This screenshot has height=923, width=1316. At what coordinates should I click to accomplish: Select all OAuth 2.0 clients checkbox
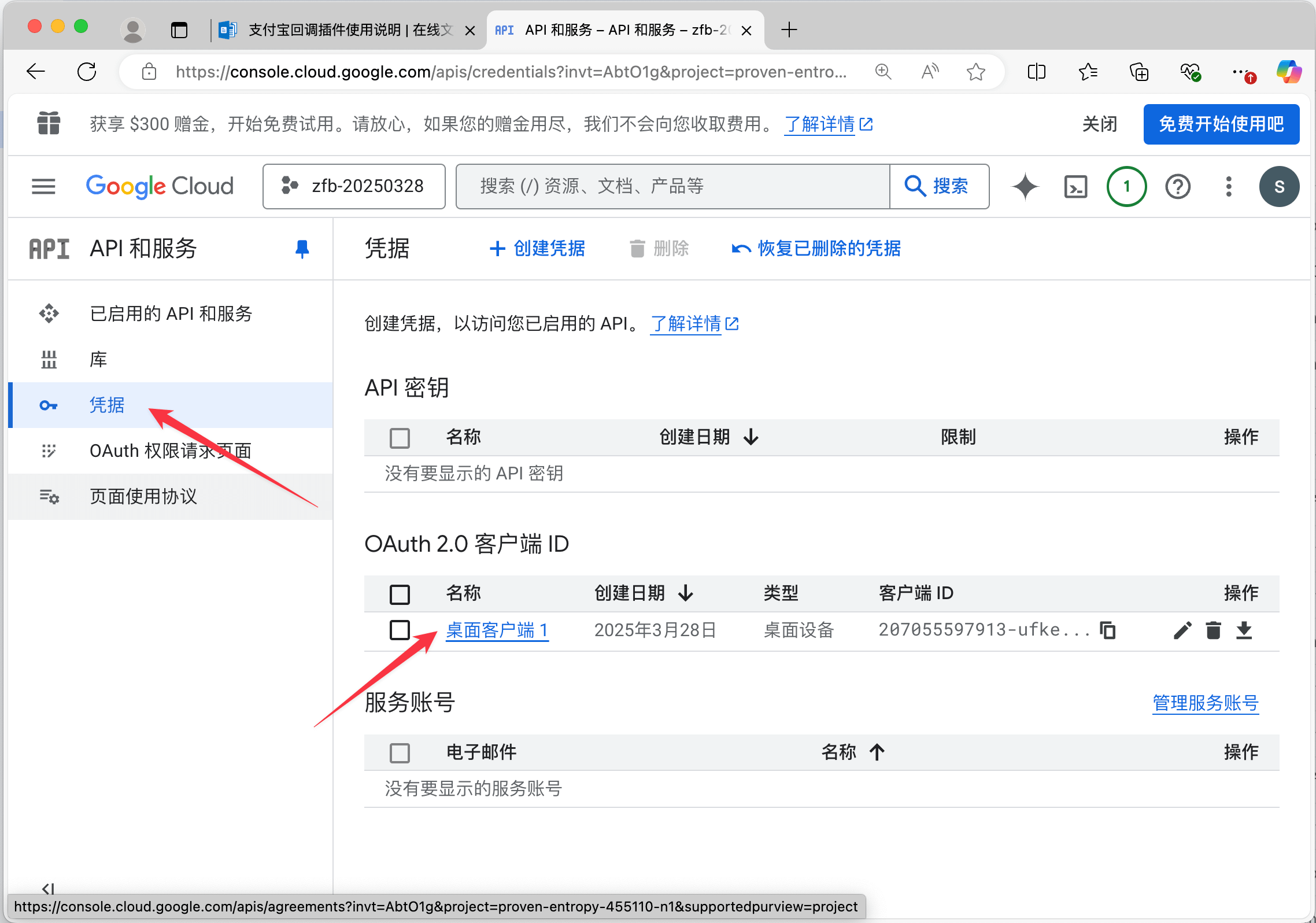(400, 594)
